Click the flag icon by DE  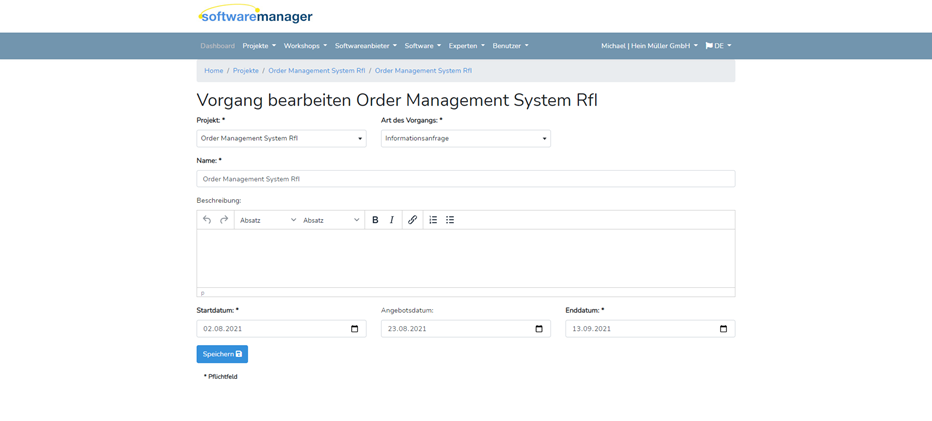[709, 46]
